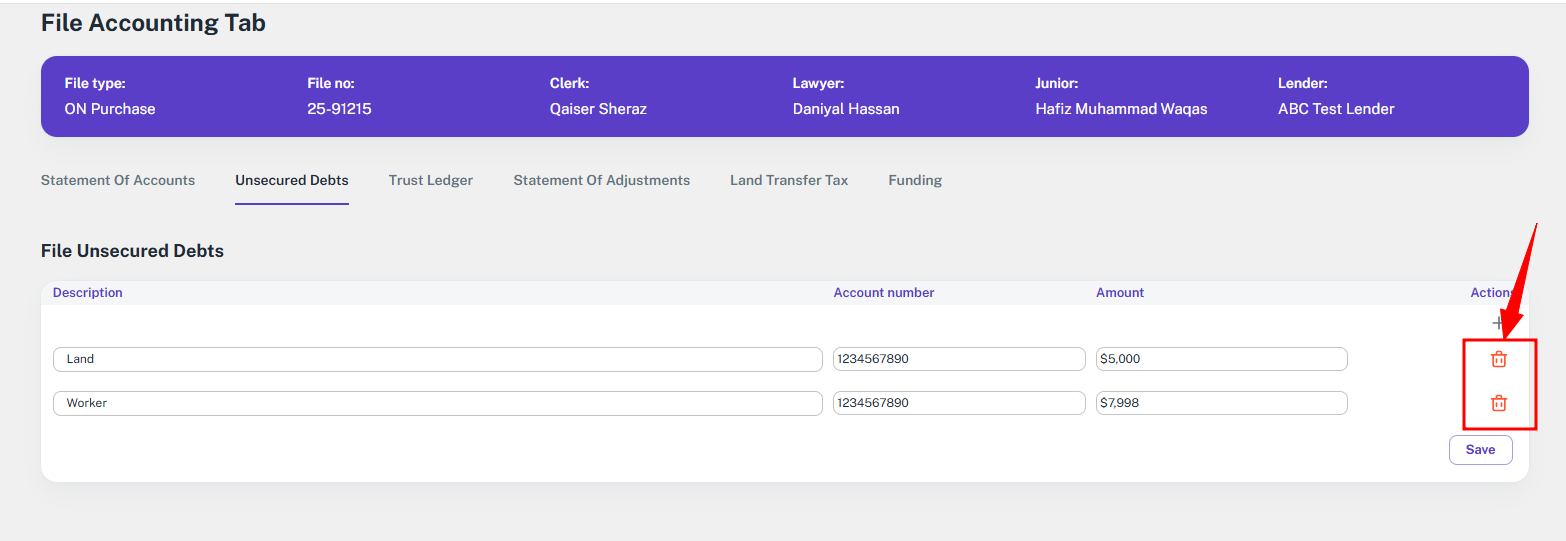Click the Worker description field

coord(437,403)
